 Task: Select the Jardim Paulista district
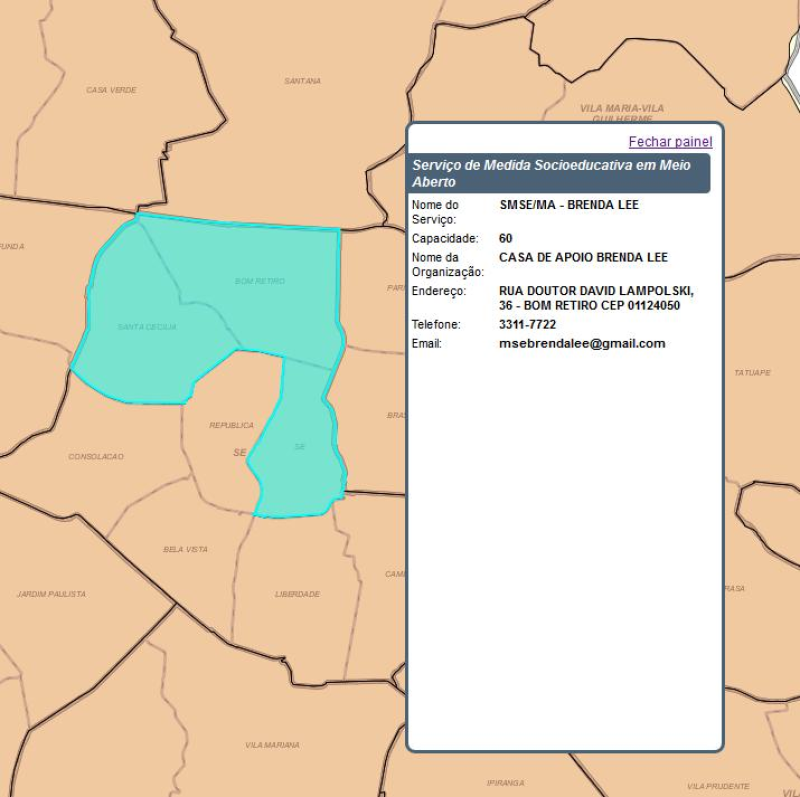point(51,594)
